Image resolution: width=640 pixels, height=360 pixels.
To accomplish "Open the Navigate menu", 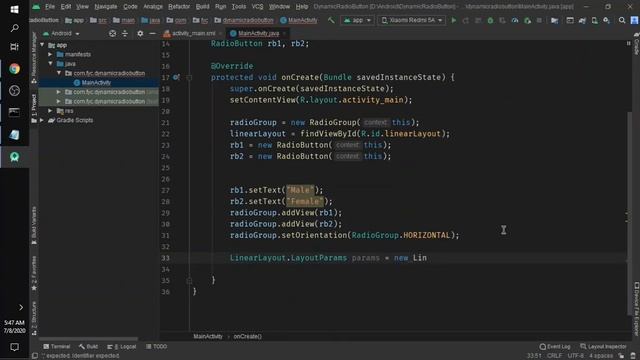I will (105, 7).
